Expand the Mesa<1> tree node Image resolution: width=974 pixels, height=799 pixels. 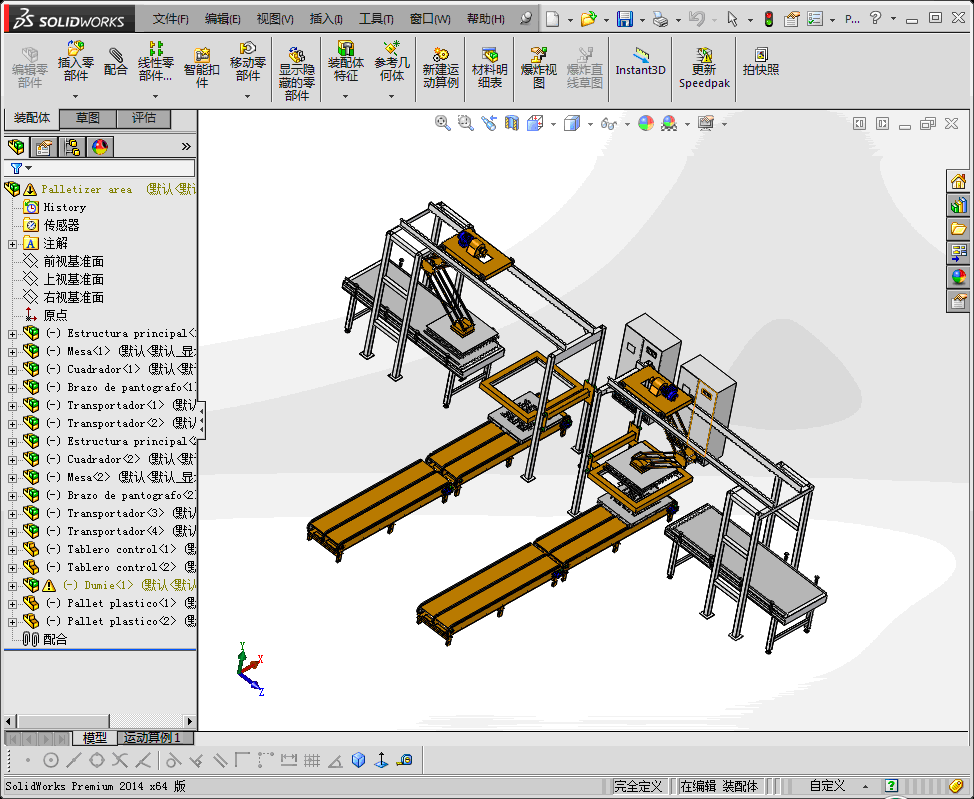[12, 352]
